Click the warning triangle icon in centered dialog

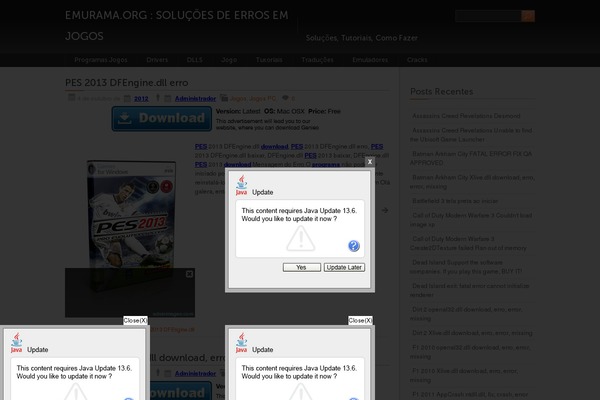point(301,238)
